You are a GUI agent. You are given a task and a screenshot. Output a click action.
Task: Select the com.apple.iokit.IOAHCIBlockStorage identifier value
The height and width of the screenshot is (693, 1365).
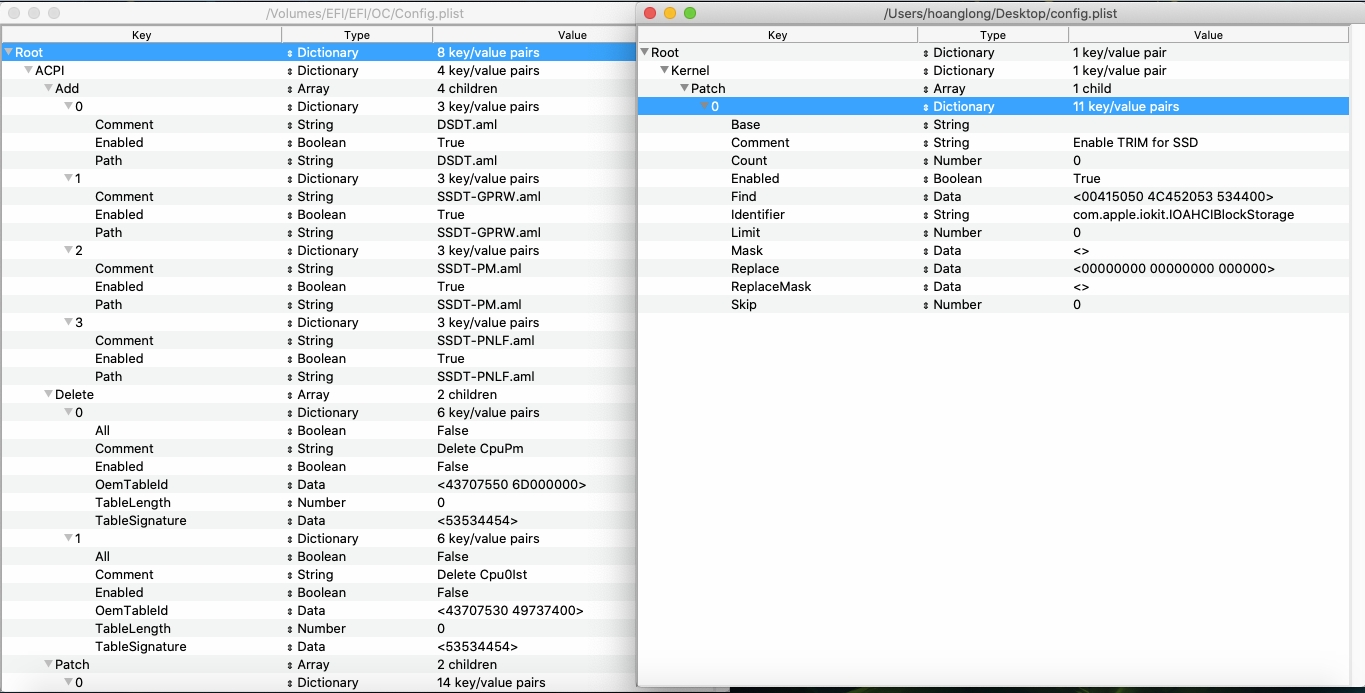point(1183,215)
